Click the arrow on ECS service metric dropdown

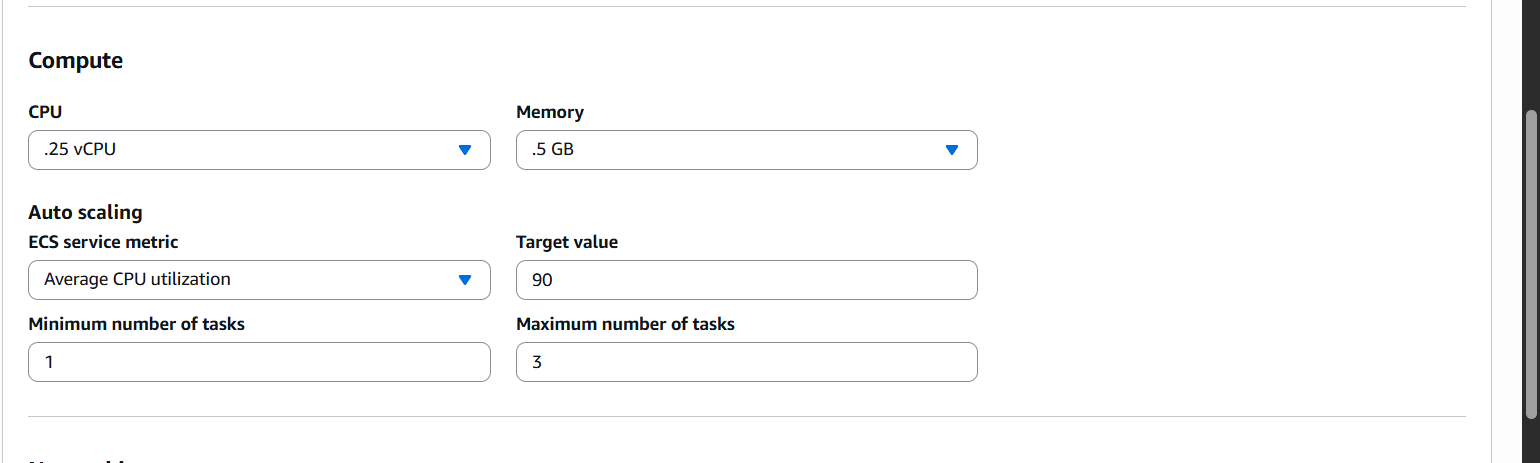pos(464,280)
